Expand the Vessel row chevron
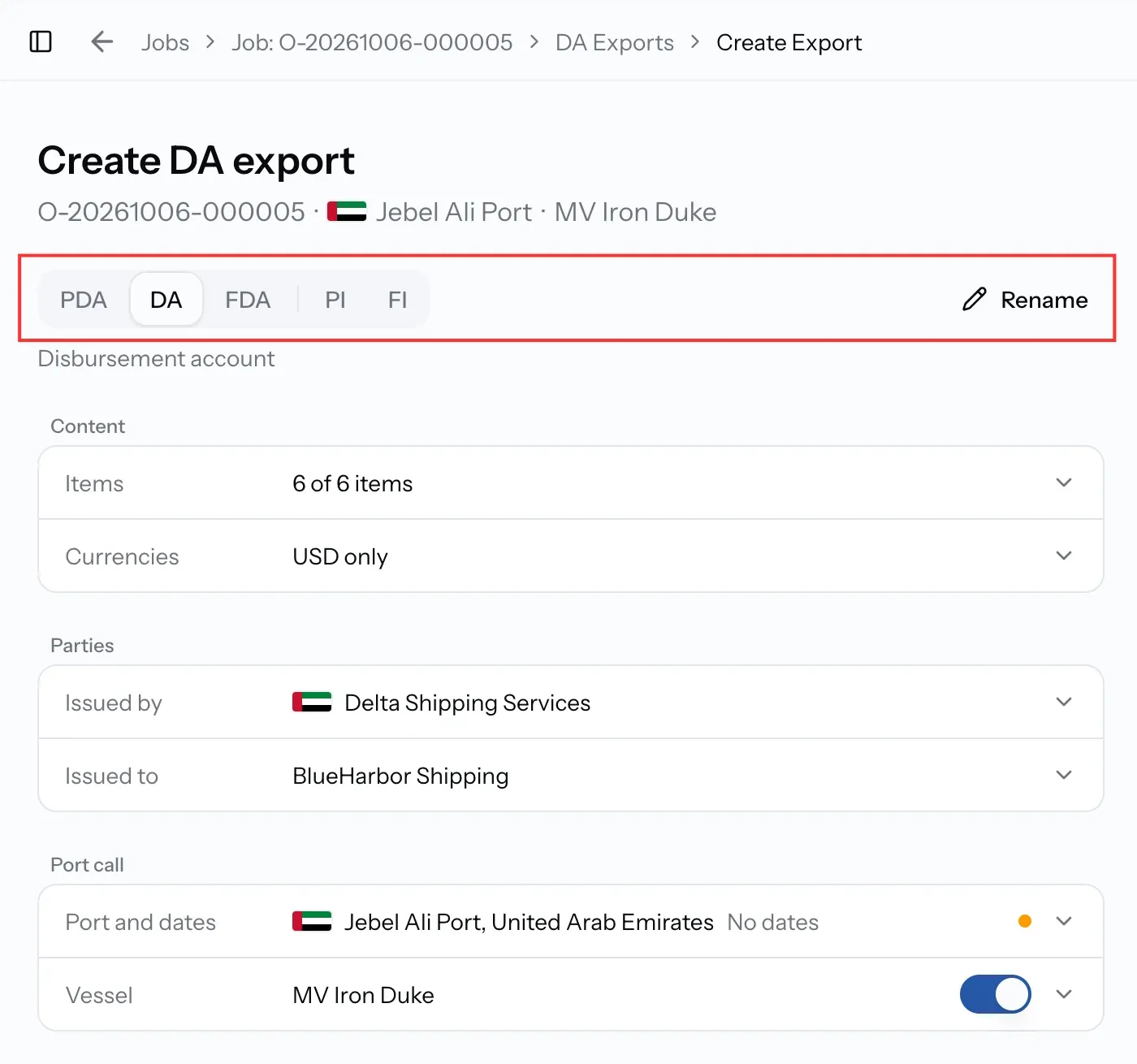Viewport: 1137px width, 1064px height. (1064, 994)
